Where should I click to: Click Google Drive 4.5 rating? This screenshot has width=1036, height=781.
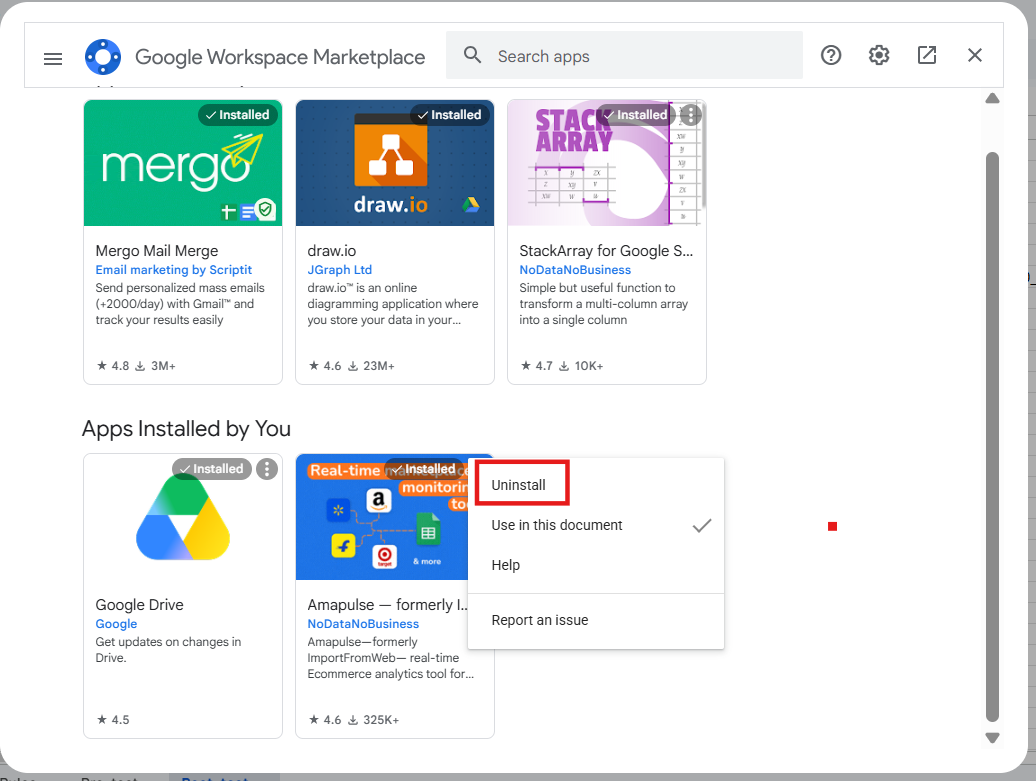pyautogui.click(x=113, y=720)
